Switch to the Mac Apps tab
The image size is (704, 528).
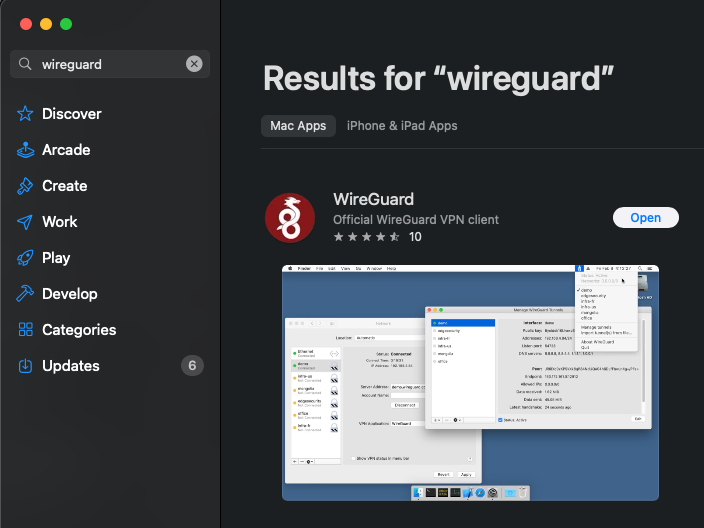tap(298, 126)
